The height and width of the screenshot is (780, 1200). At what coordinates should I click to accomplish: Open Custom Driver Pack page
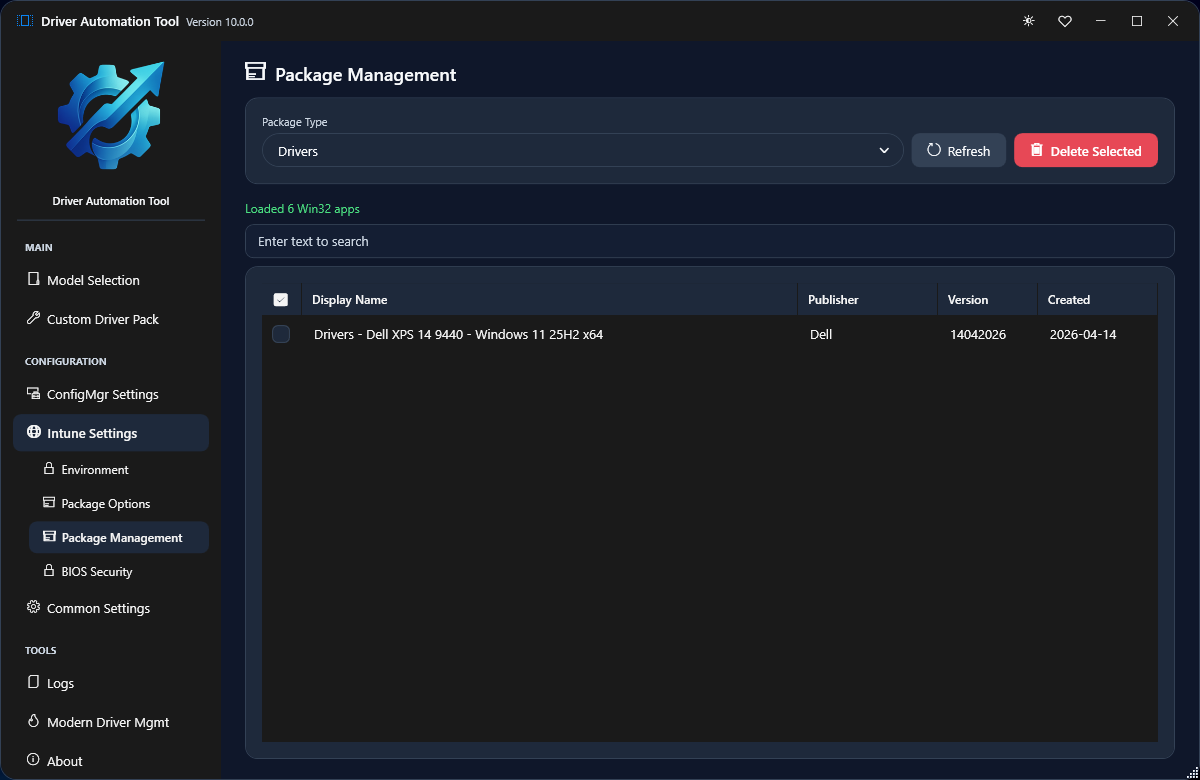(x=111, y=319)
